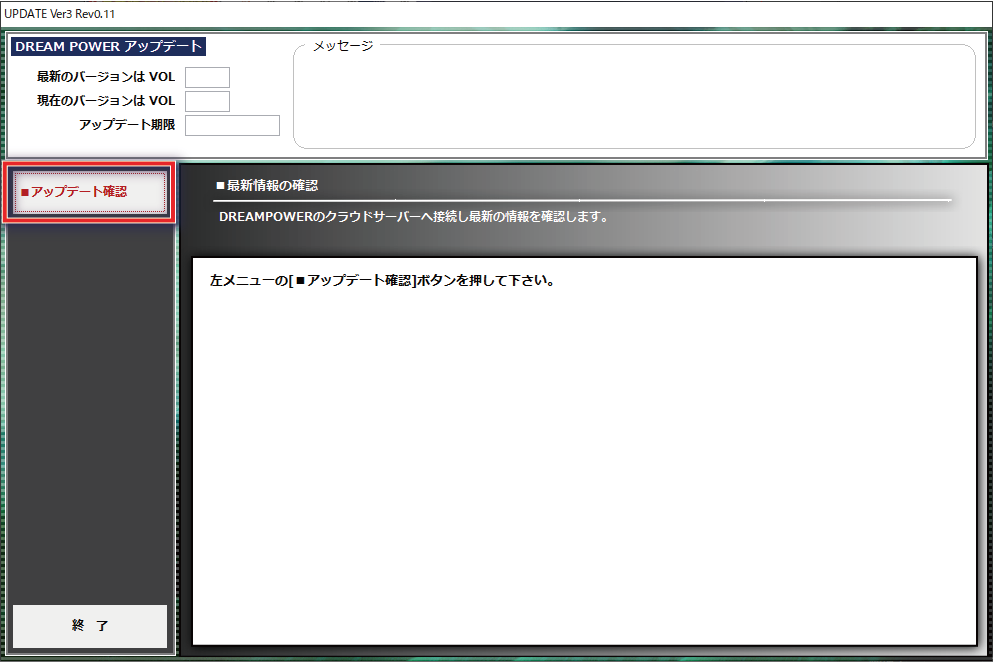Click the アップデート期限 input field
The height and width of the screenshot is (662, 994).
pyautogui.click(x=232, y=126)
